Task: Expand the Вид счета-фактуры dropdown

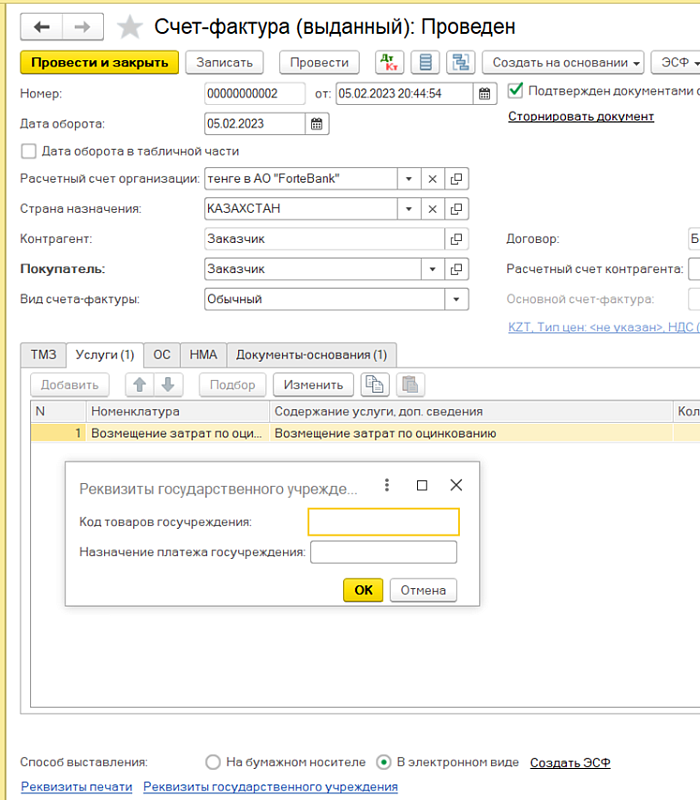Action: point(457,299)
